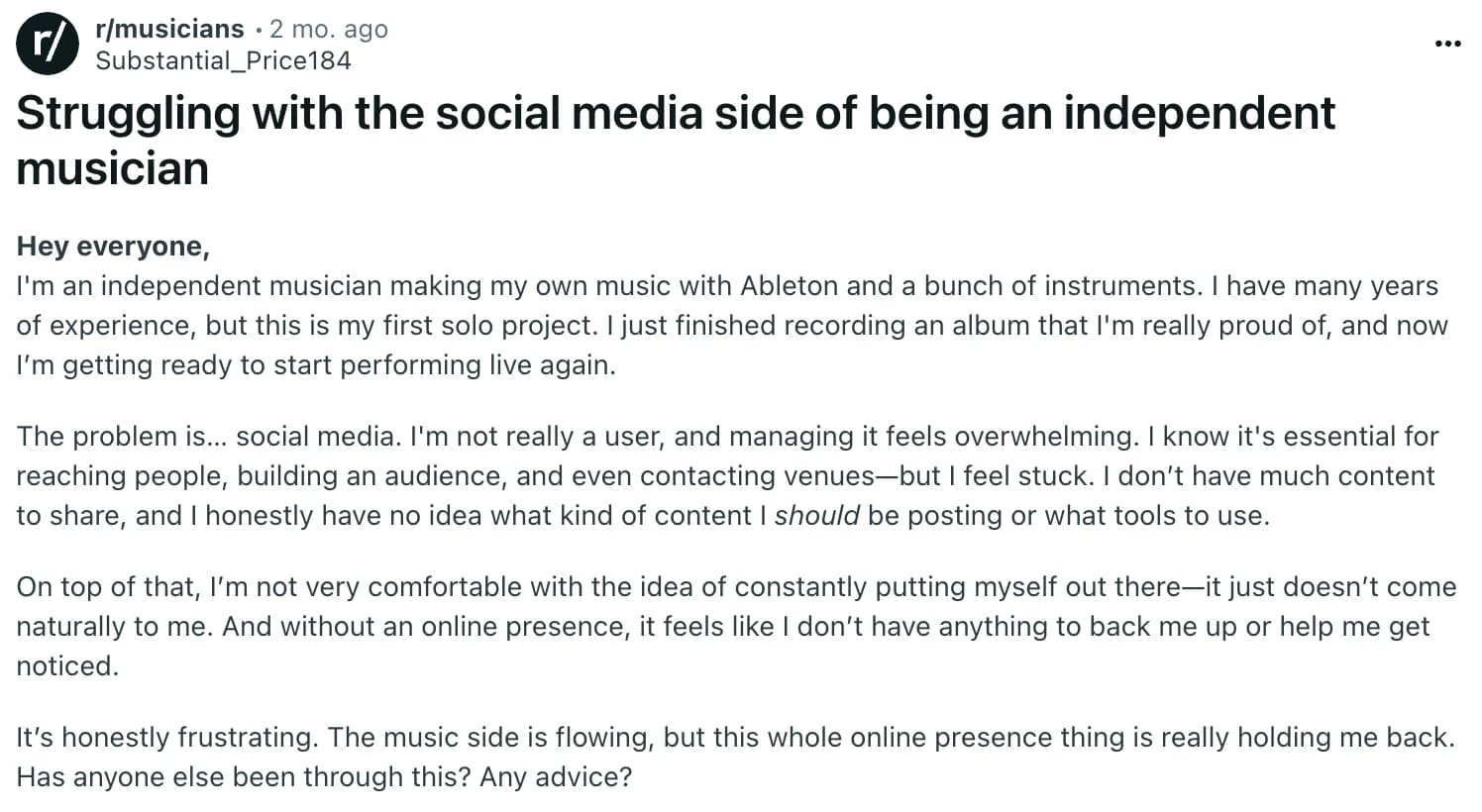Click the word 'musician' in the title
The image size is (1482, 812).
point(111,168)
